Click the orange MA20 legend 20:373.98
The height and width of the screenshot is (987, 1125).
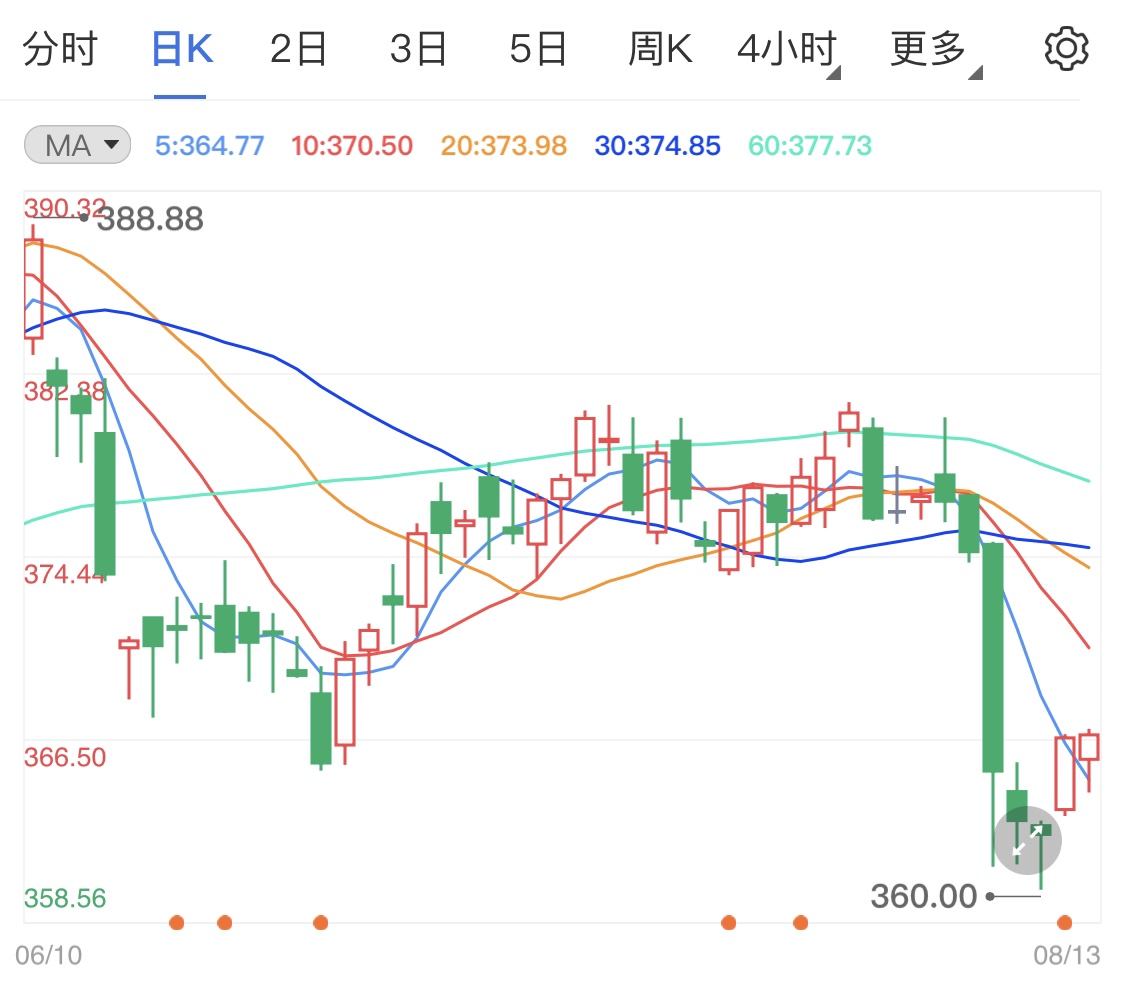[x=504, y=146]
